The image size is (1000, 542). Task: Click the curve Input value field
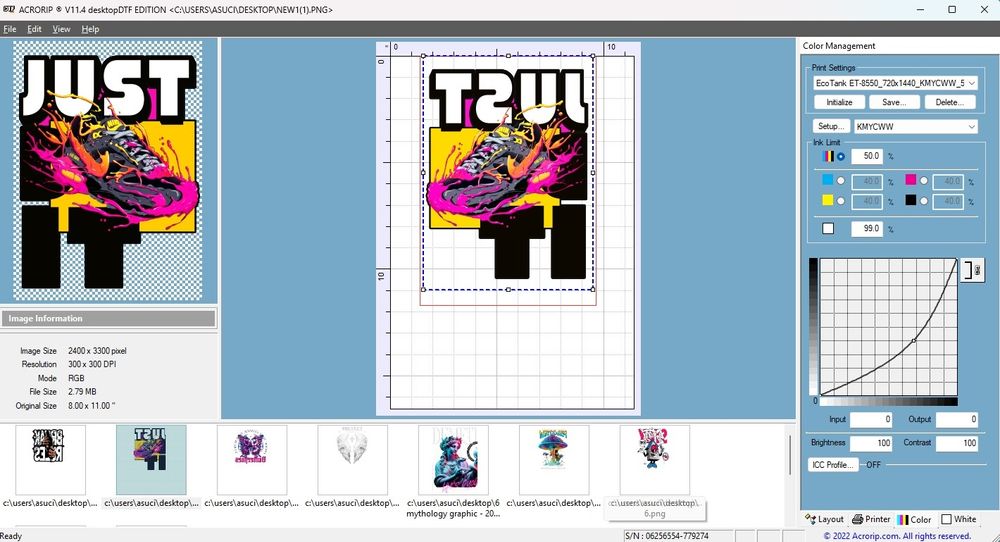click(x=871, y=419)
